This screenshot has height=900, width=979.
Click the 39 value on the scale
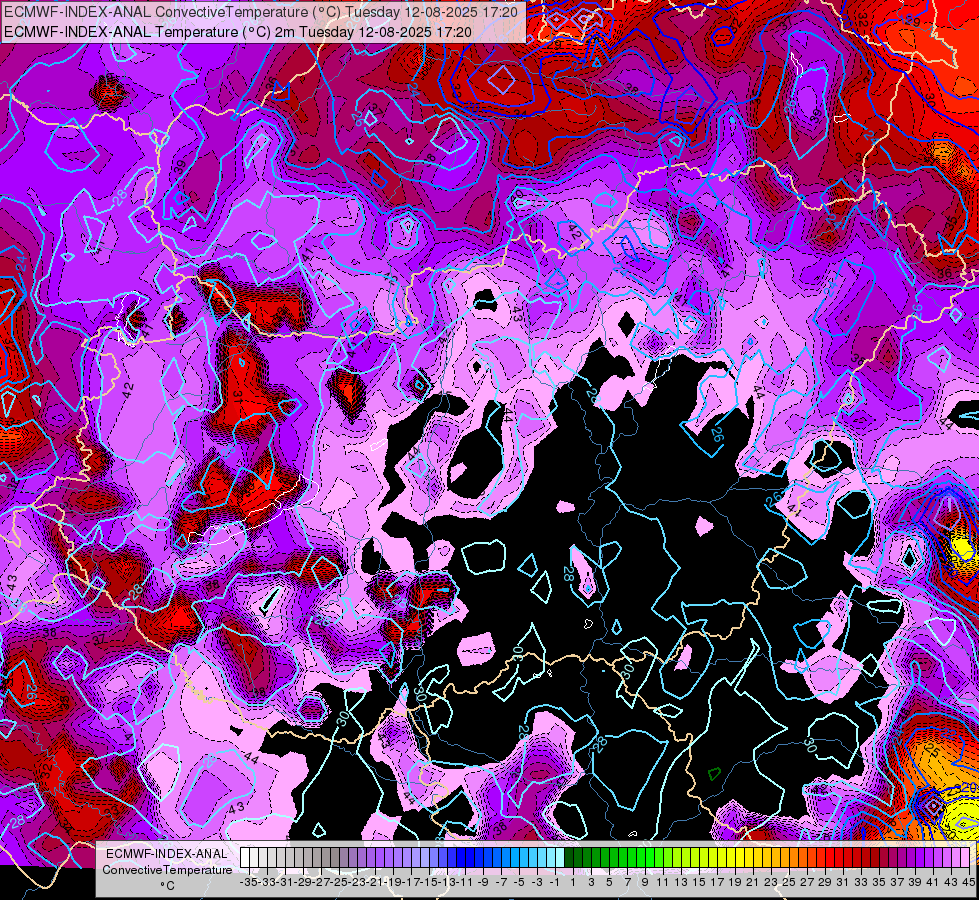tap(915, 883)
